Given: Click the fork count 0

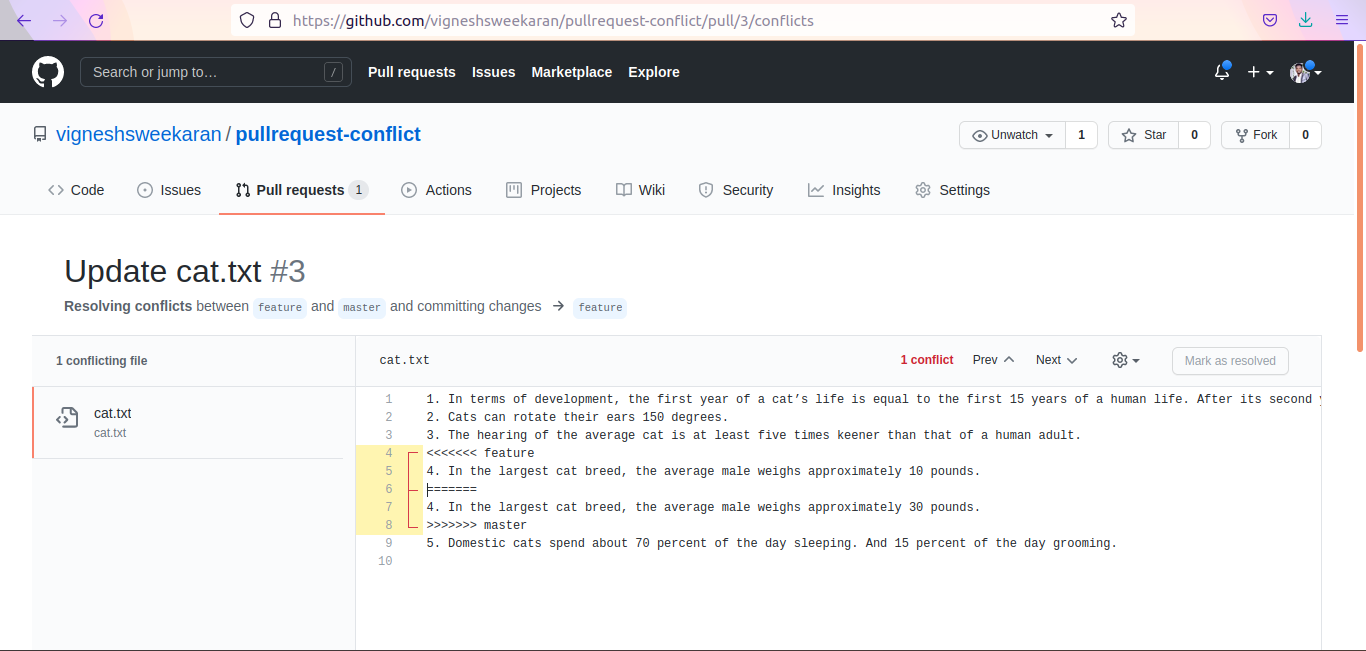Looking at the screenshot, I should point(1305,135).
